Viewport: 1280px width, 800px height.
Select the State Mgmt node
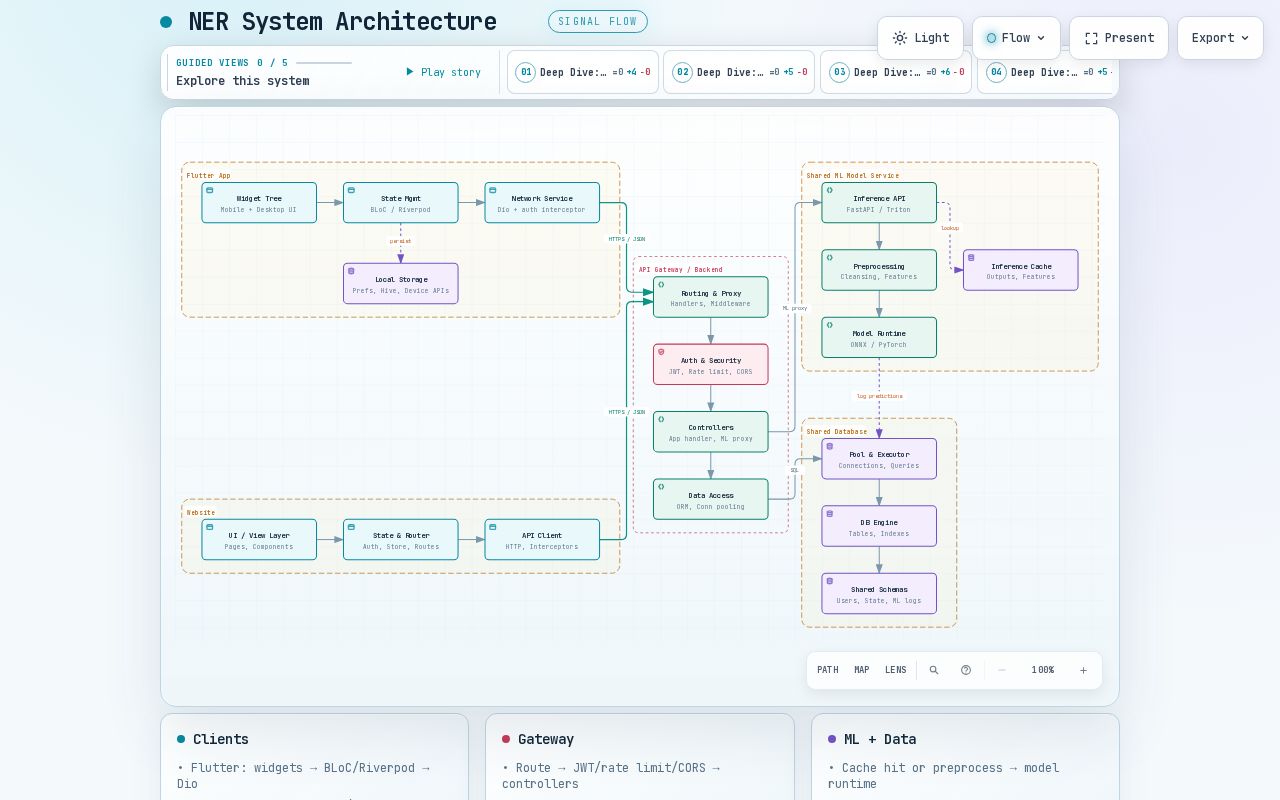(x=401, y=202)
